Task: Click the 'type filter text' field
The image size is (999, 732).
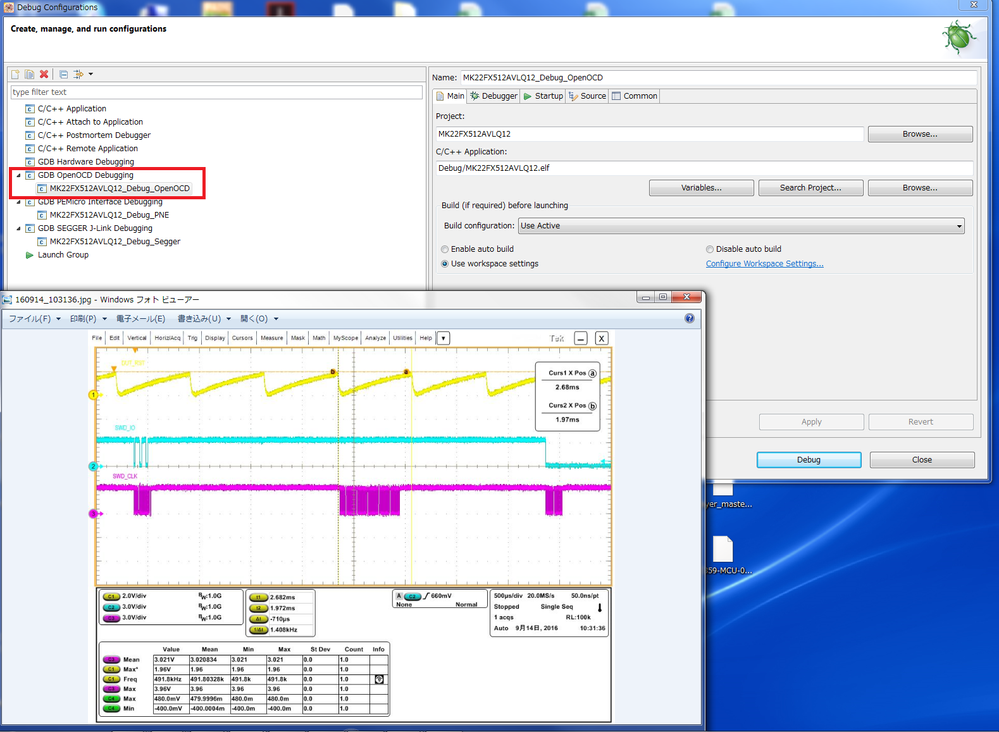Action: click(217, 92)
